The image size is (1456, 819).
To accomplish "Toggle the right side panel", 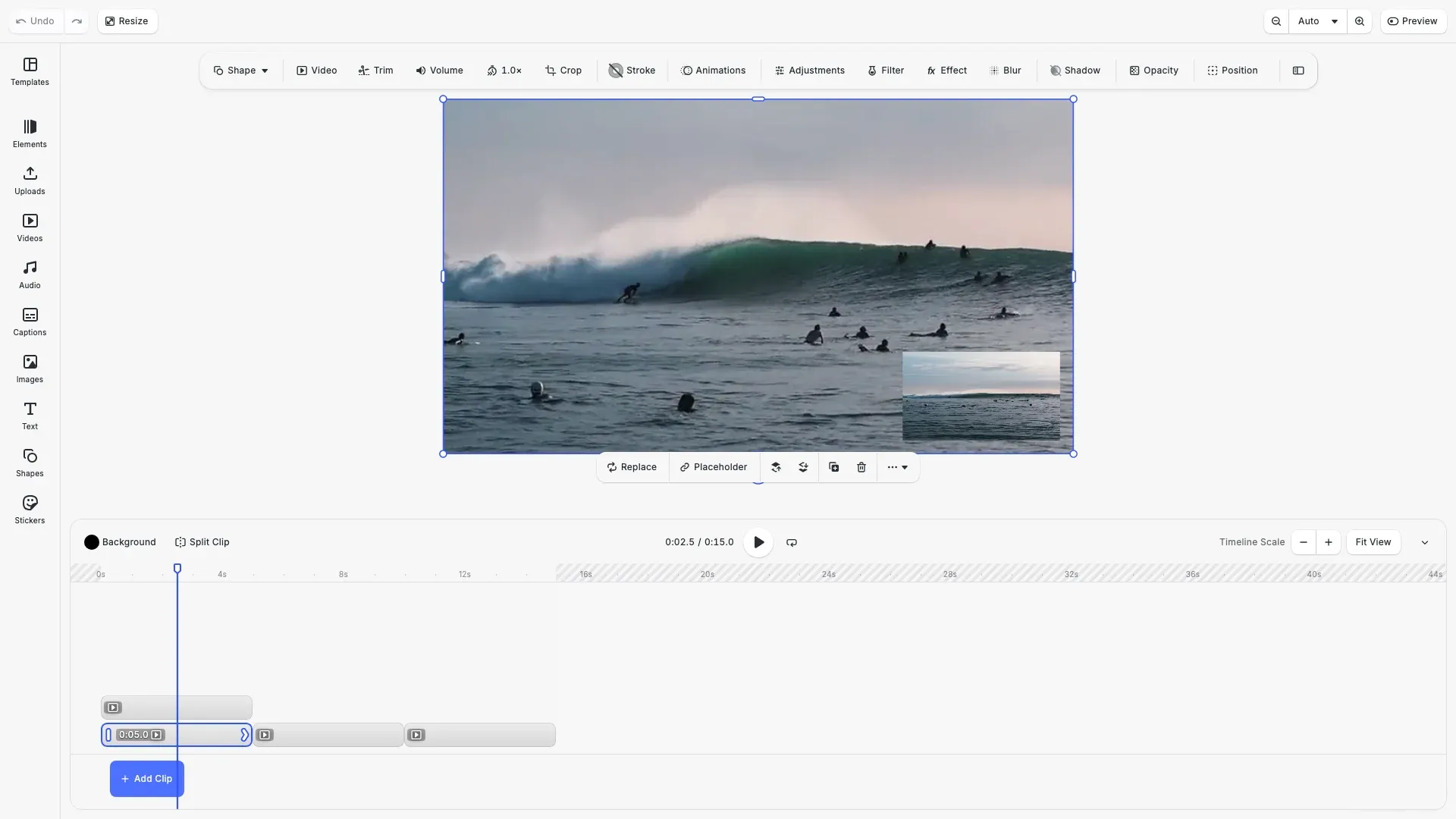I will [x=1298, y=70].
